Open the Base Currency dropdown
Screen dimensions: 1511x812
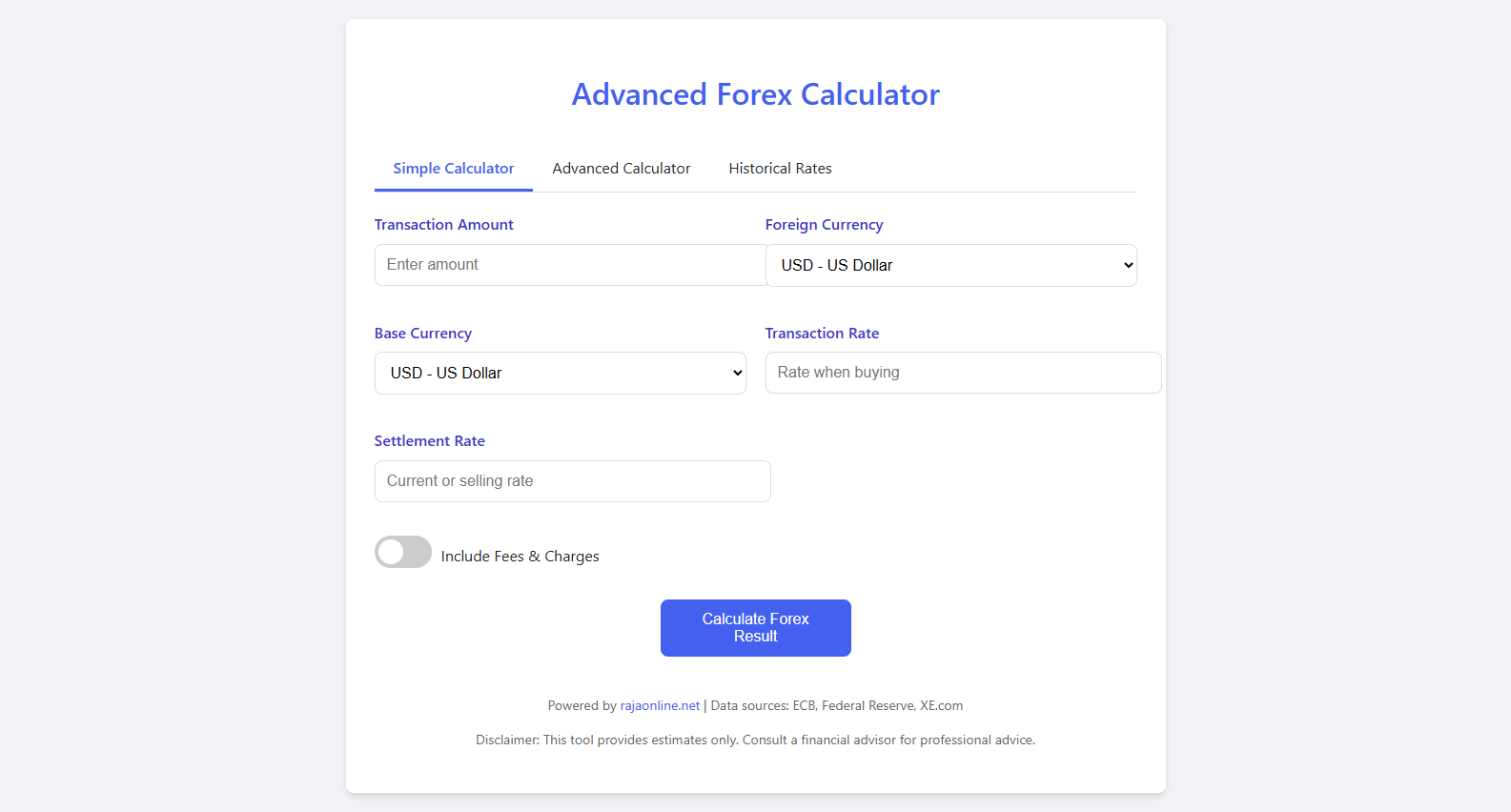tap(561, 373)
